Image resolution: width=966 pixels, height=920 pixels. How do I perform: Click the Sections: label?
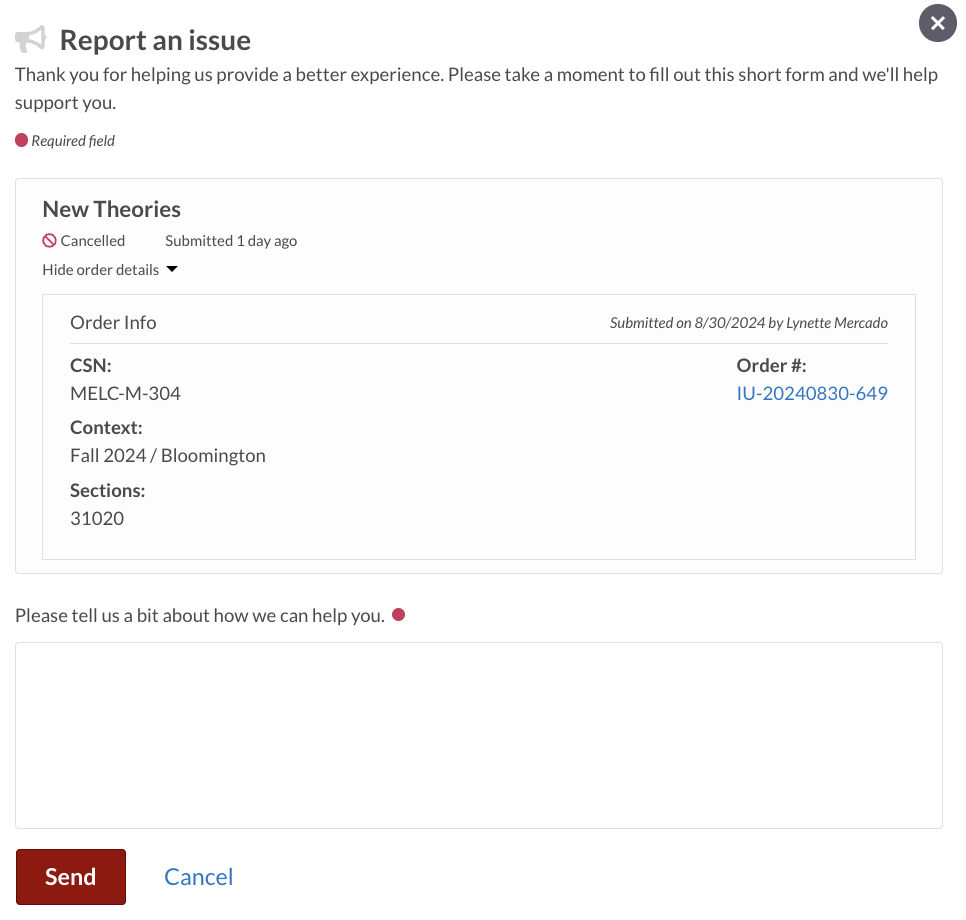pos(108,491)
